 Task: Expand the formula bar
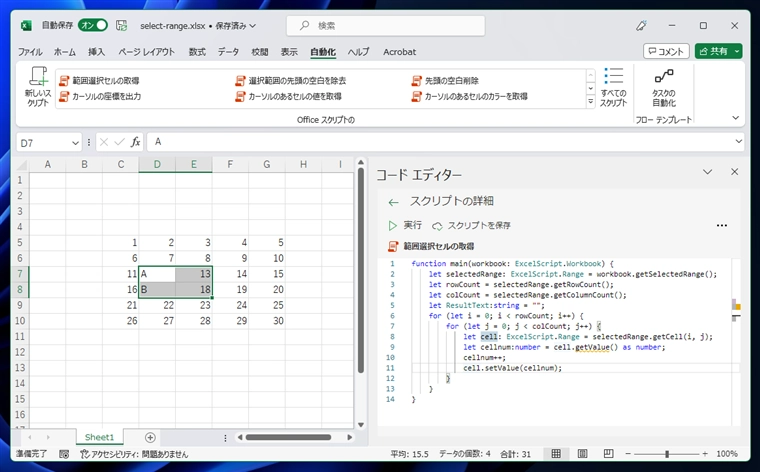[x=738, y=142]
